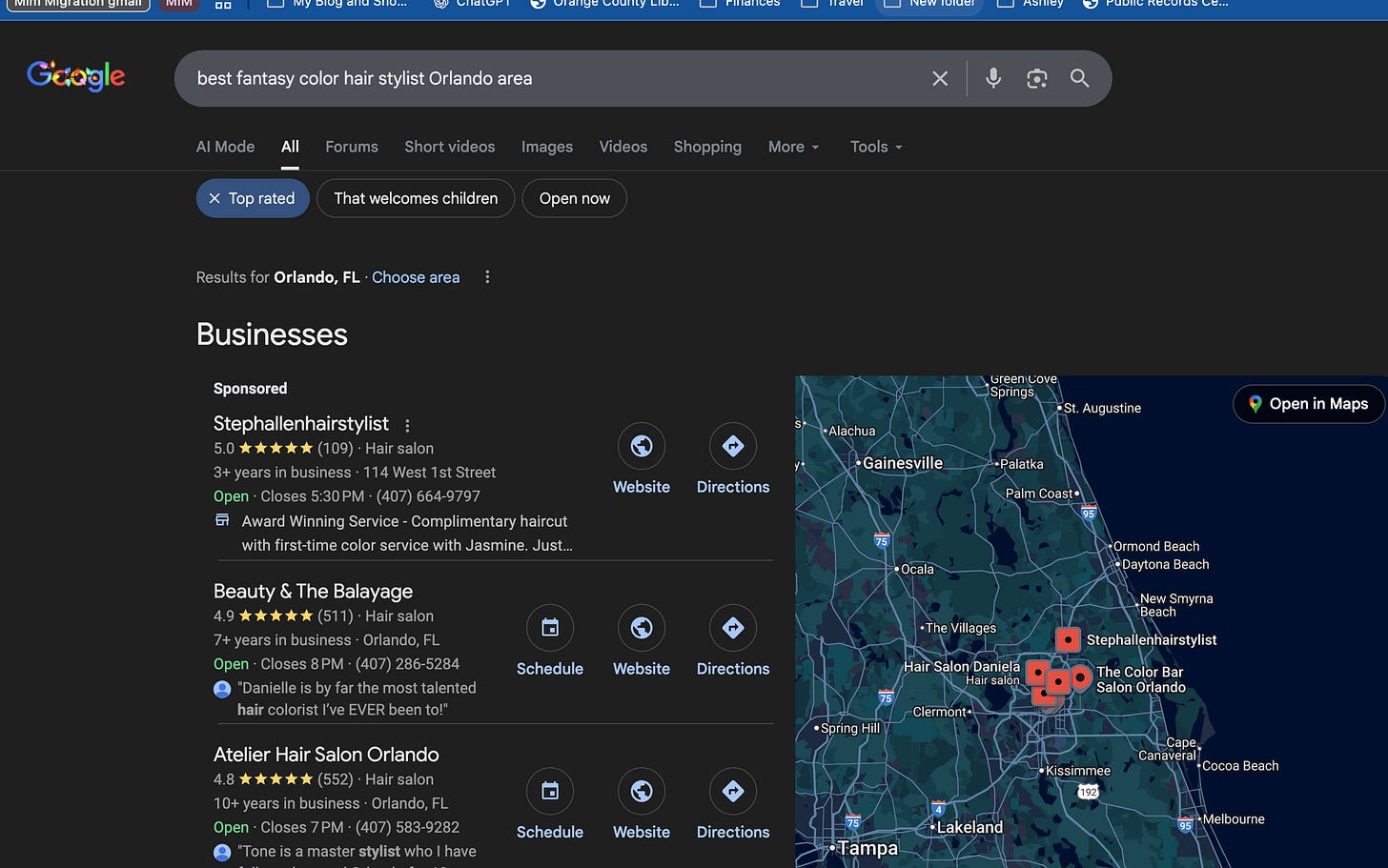Expand the More search categories dropdown
This screenshot has height=868, width=1388.
coord(793,147)
